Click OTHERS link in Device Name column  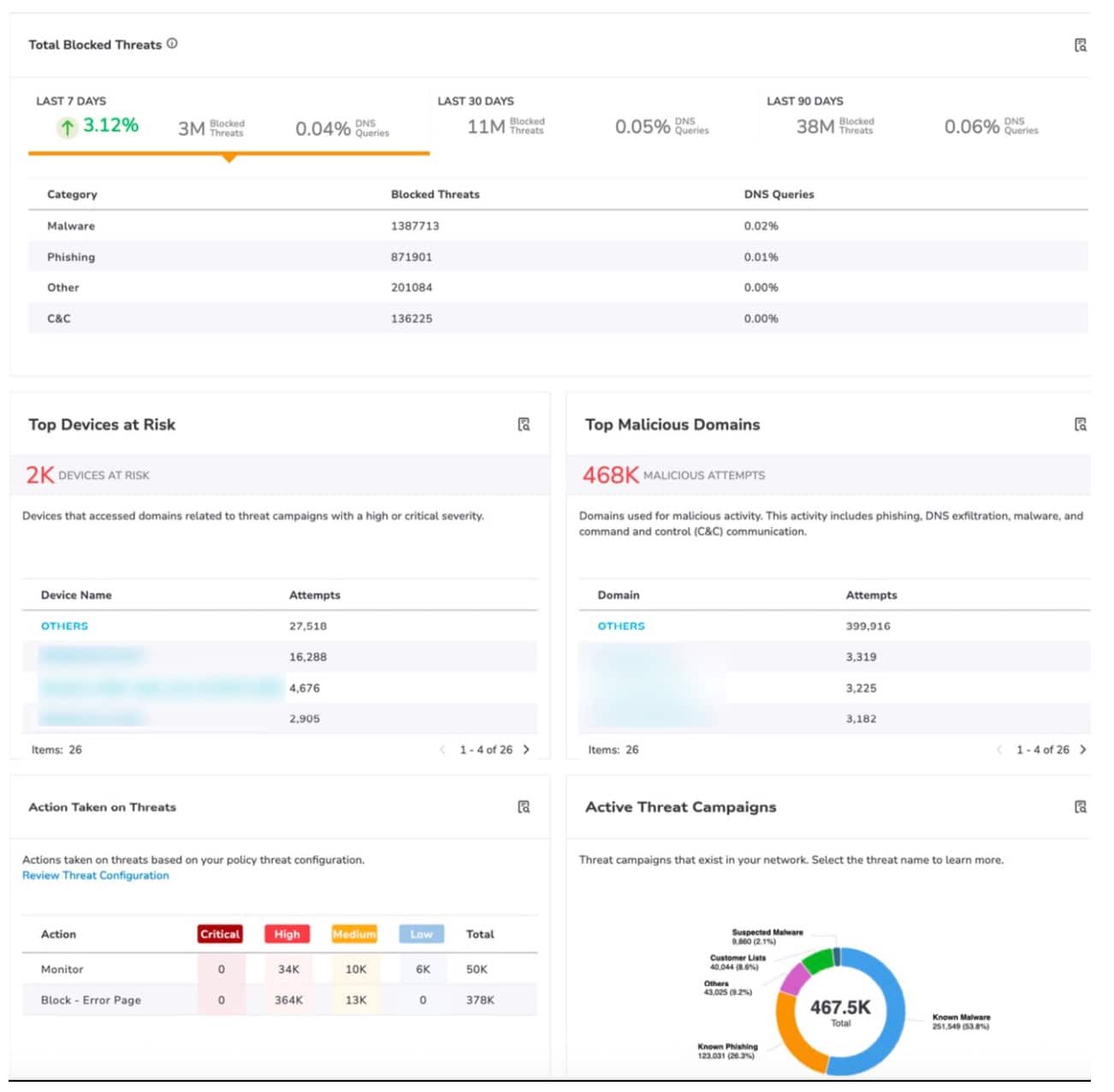[x=64, y=626]
